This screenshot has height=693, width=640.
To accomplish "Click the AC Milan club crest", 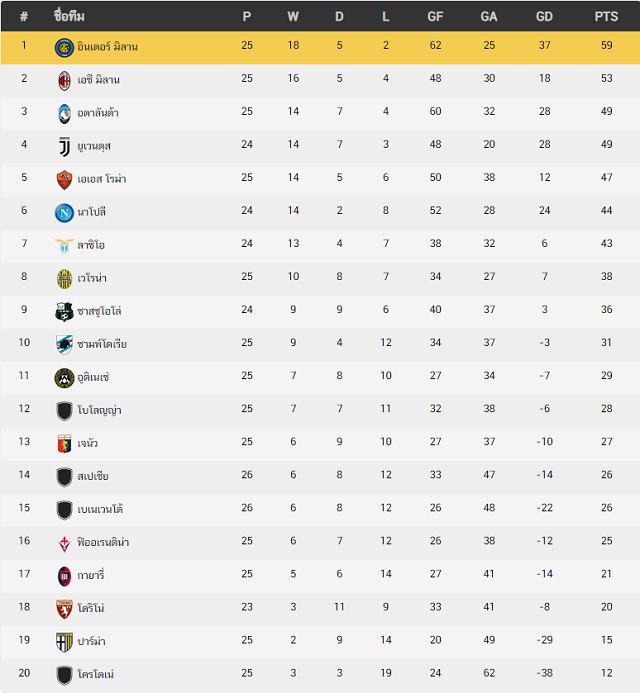I will (64, 80).
